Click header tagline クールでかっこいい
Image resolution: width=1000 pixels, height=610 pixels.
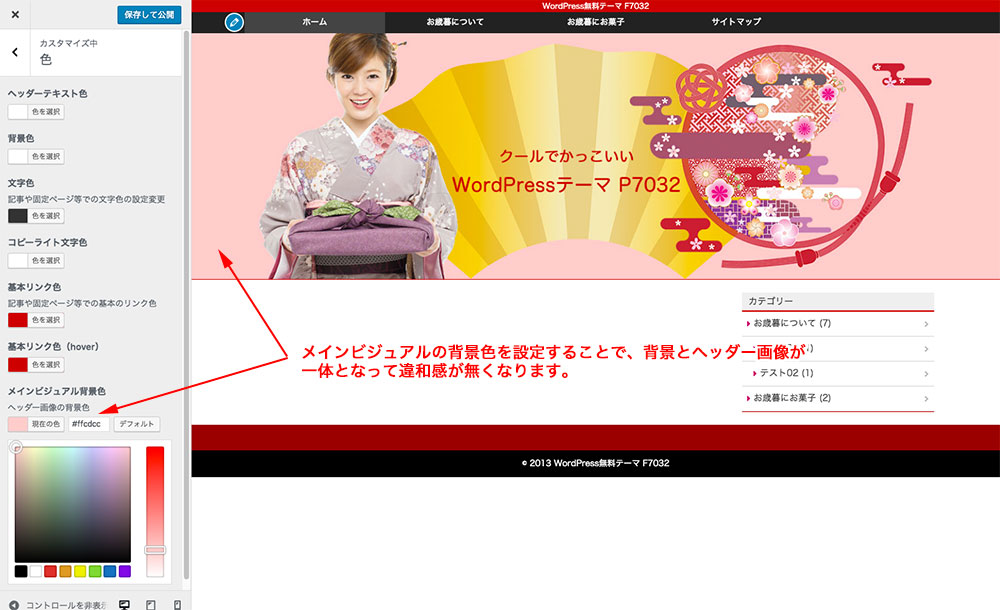pyautogui.click(x=566, y=156)
